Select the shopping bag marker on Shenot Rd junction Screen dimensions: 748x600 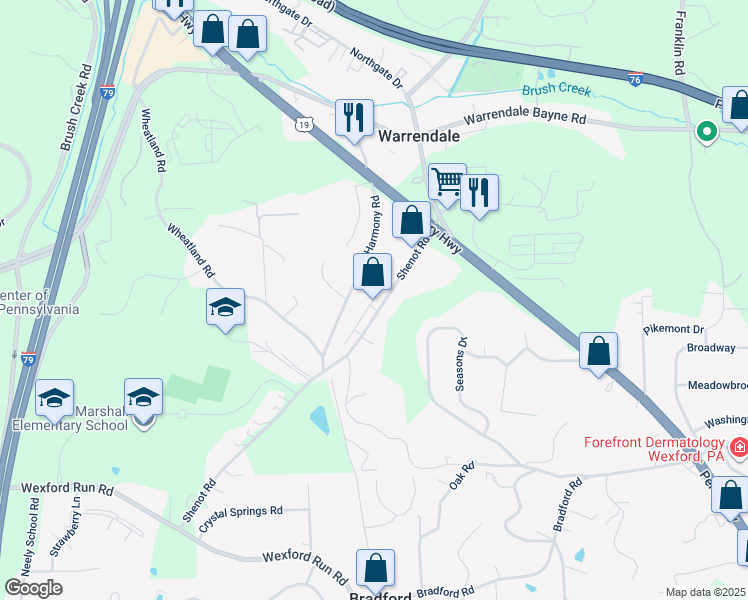tap(412, 220)
